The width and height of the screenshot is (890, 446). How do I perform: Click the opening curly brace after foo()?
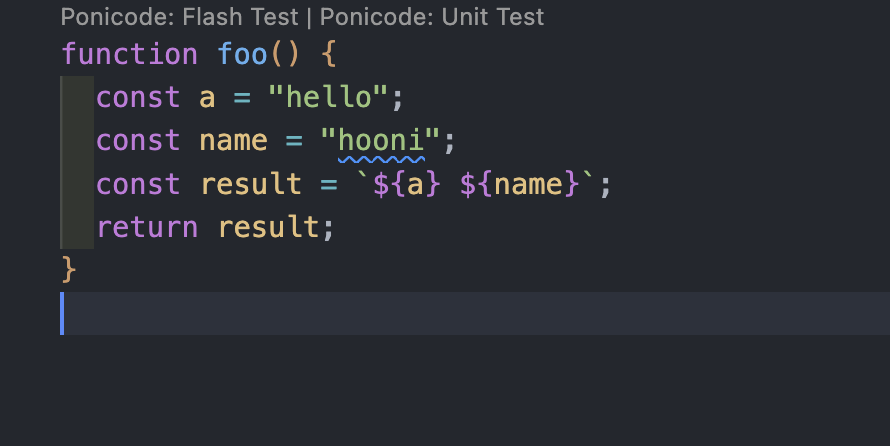pyautogui.click(x=329, y=54)
